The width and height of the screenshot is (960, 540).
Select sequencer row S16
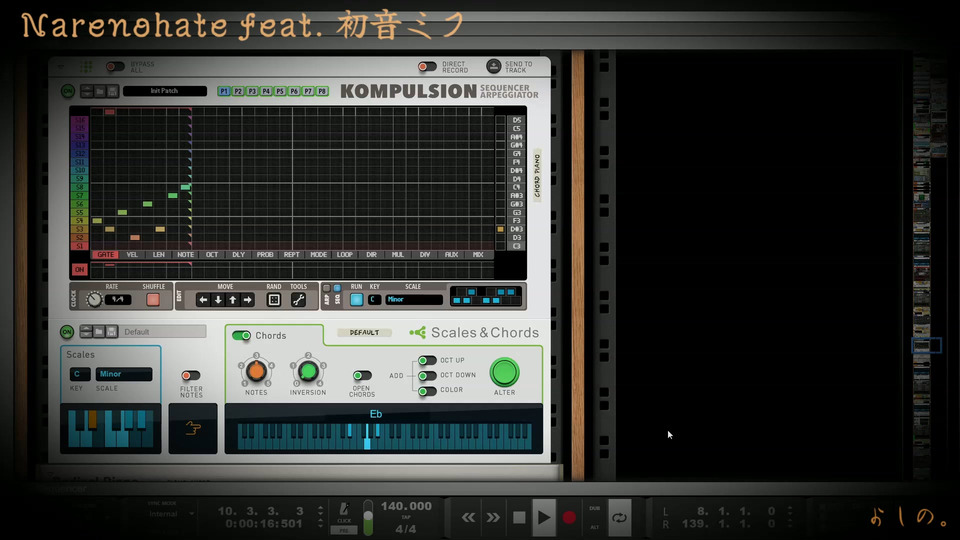point(80,120)
